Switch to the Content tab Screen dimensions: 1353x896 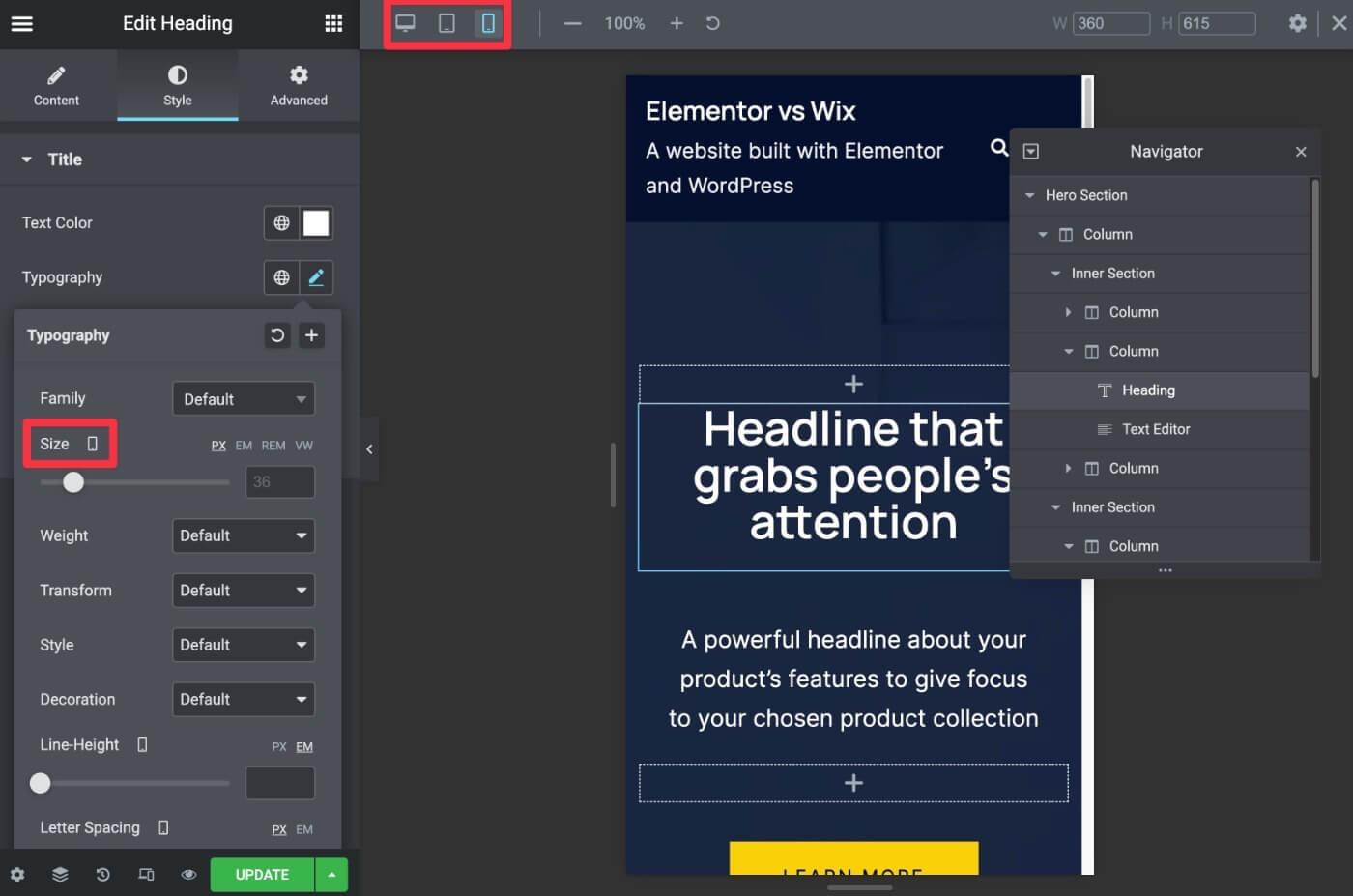[x=57, y=86]
